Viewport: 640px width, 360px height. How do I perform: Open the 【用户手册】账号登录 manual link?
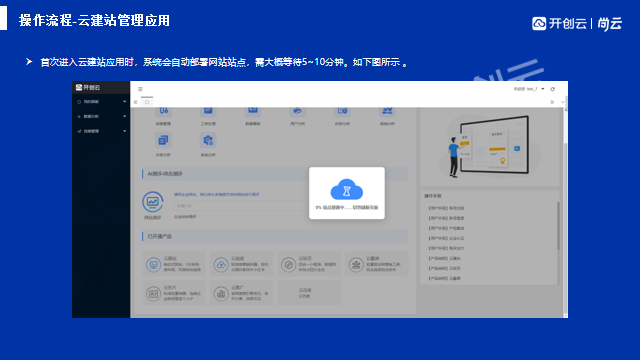(446, 218)
